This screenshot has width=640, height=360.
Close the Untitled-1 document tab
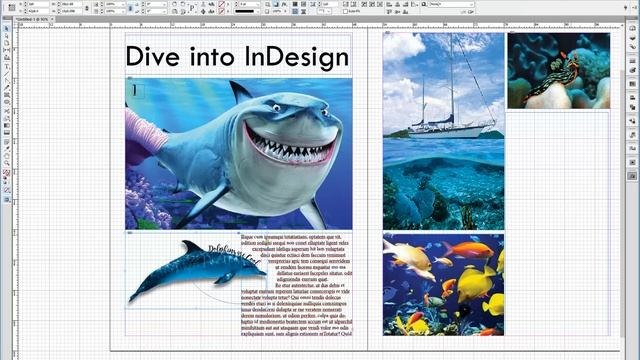pyautogui.click(x=52, y=19)
